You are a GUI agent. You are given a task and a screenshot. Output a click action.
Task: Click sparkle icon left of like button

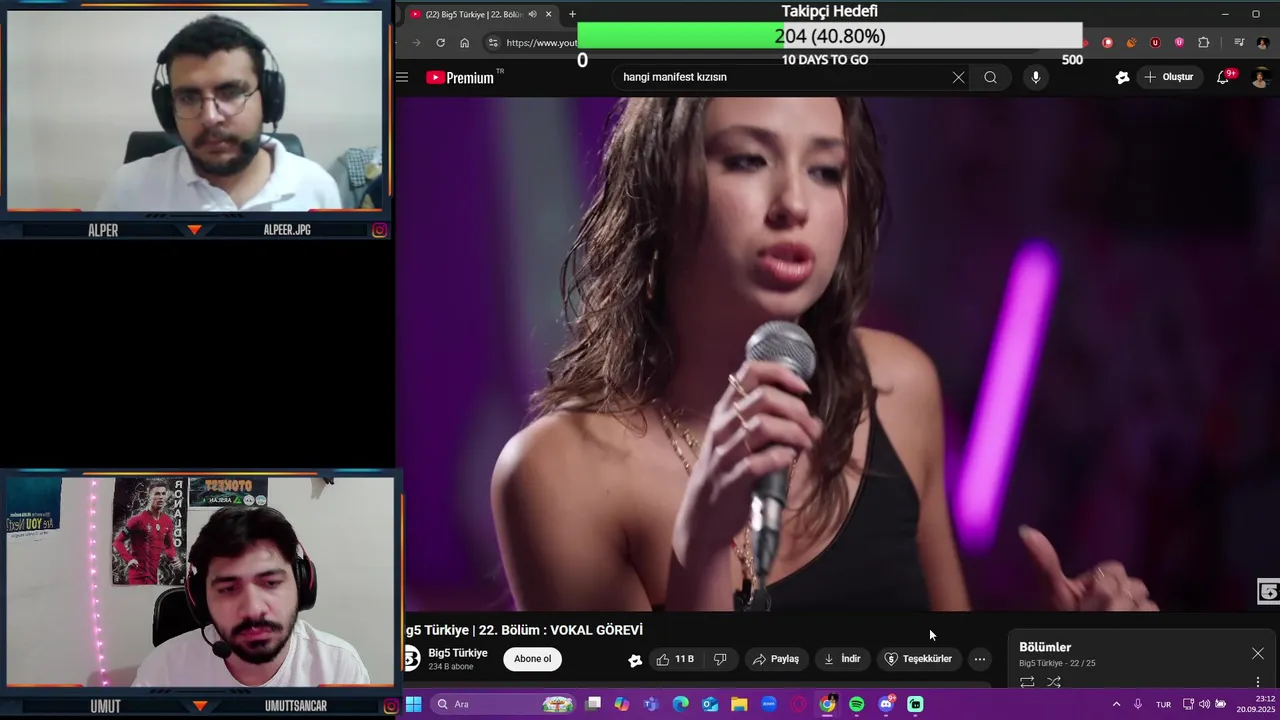tap(635, 660)
